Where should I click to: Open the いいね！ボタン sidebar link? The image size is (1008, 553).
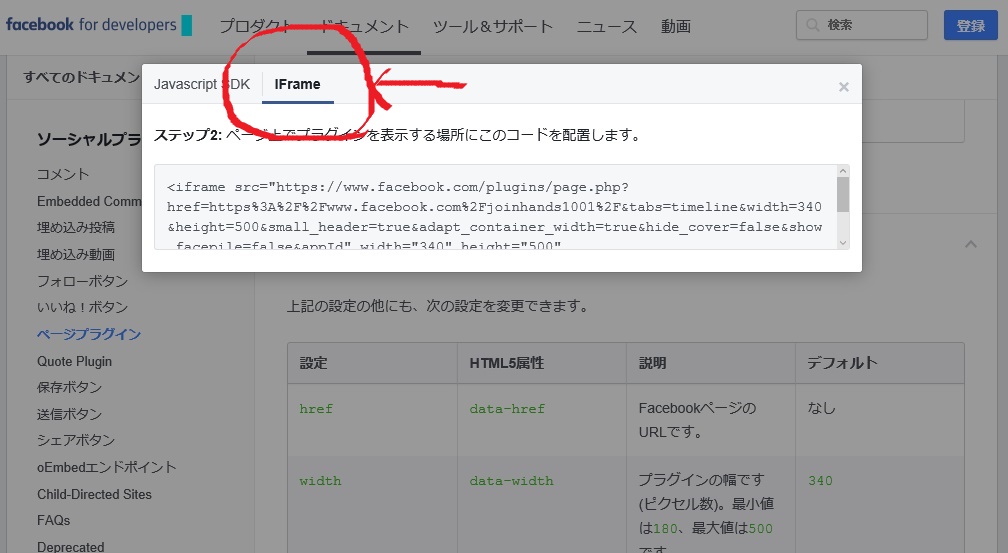click(x=82, y=307)
